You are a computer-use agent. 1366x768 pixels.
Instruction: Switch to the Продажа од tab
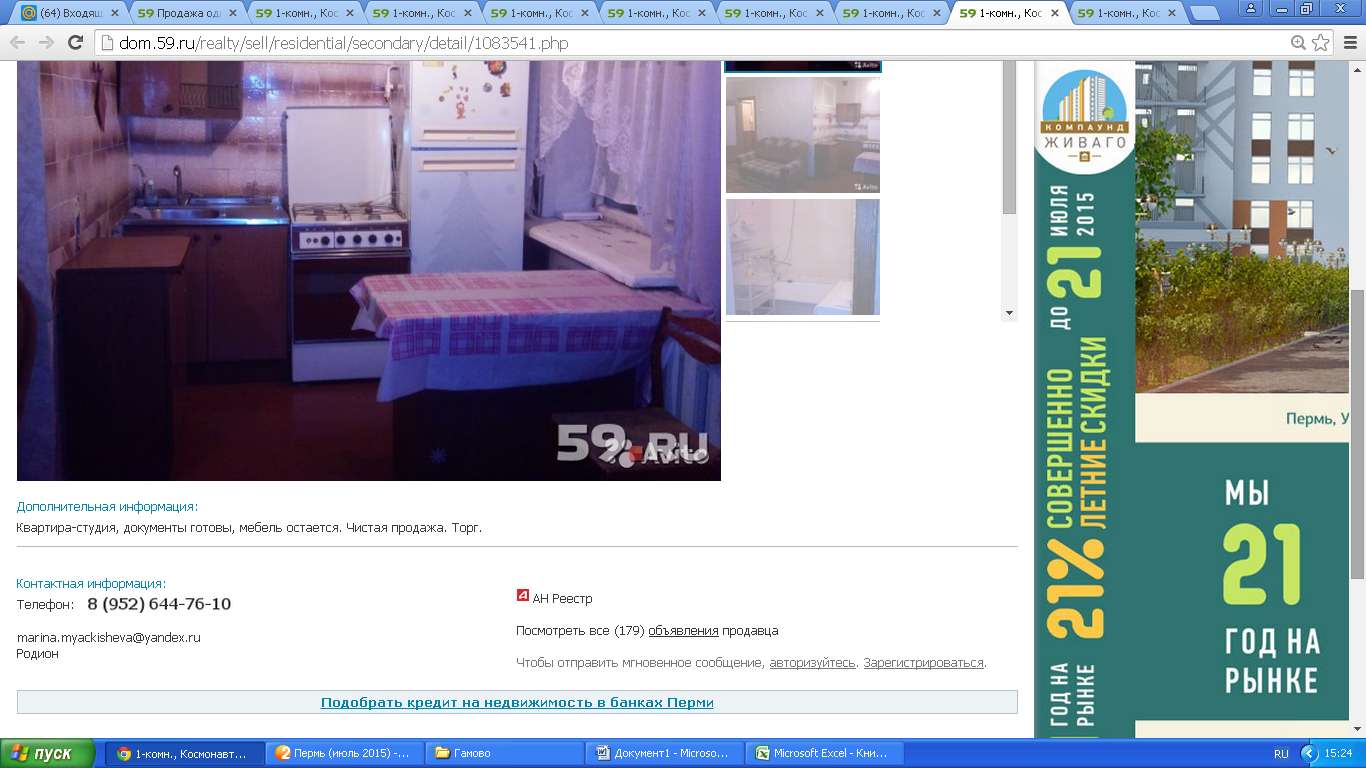click(x=187, y=14)
